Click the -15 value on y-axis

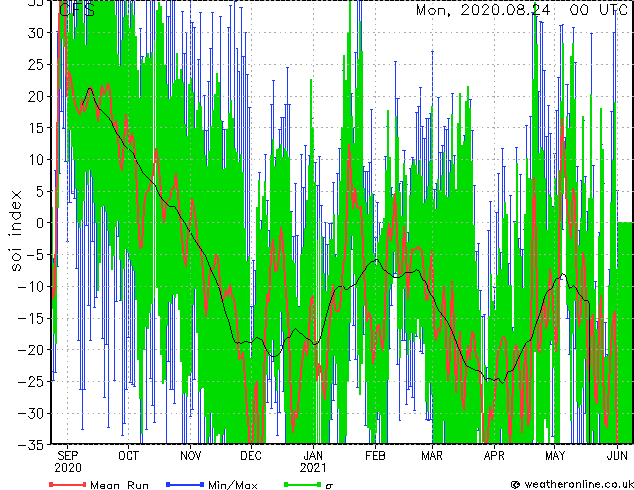pos(31,318)
